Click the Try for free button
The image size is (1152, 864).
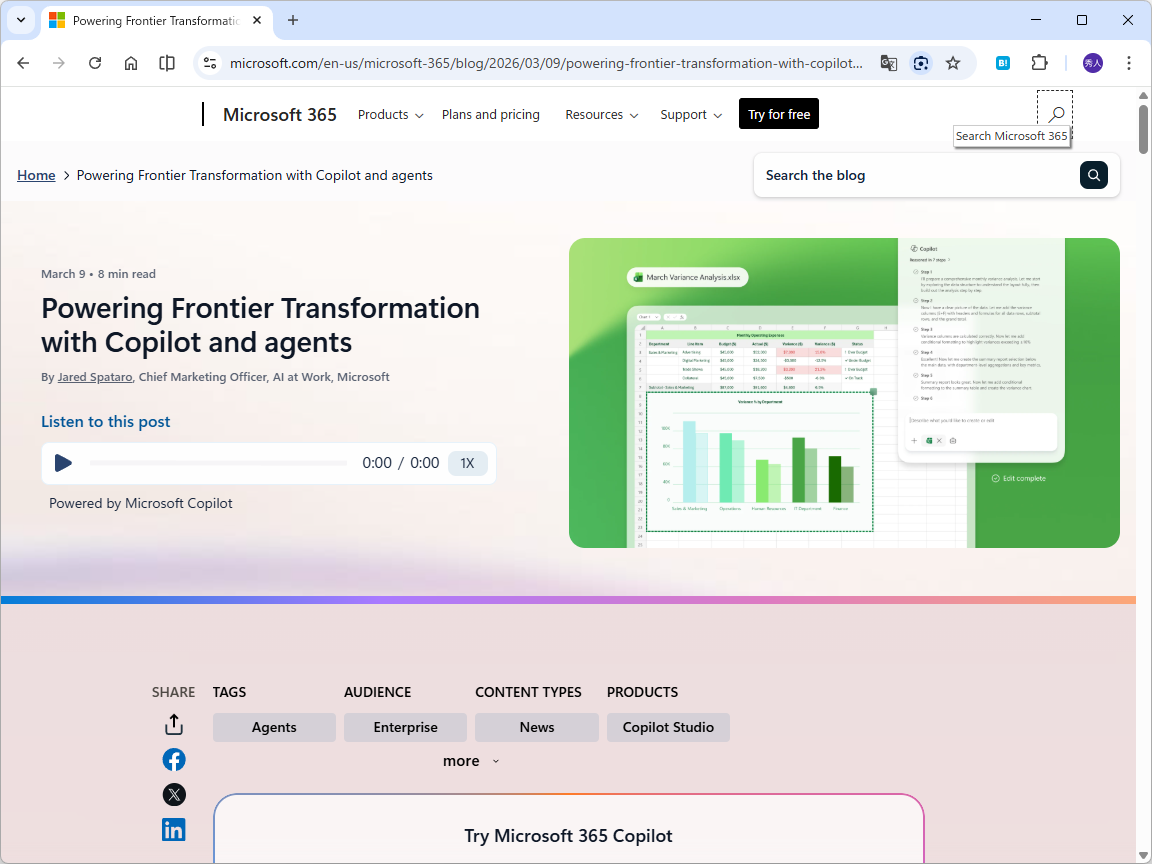click(x=779, y=114)
